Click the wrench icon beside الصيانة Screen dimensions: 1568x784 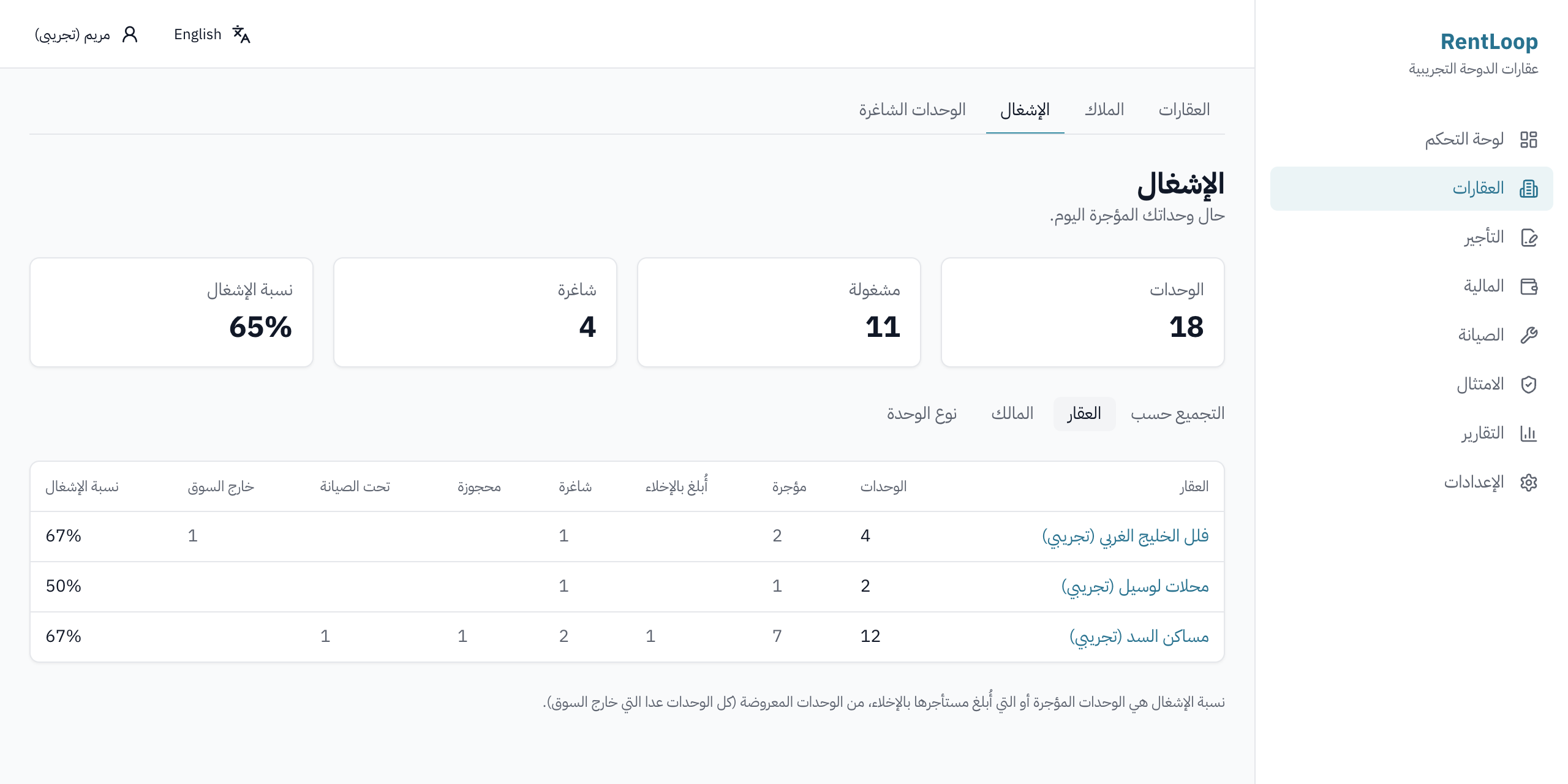point(1529,336)
